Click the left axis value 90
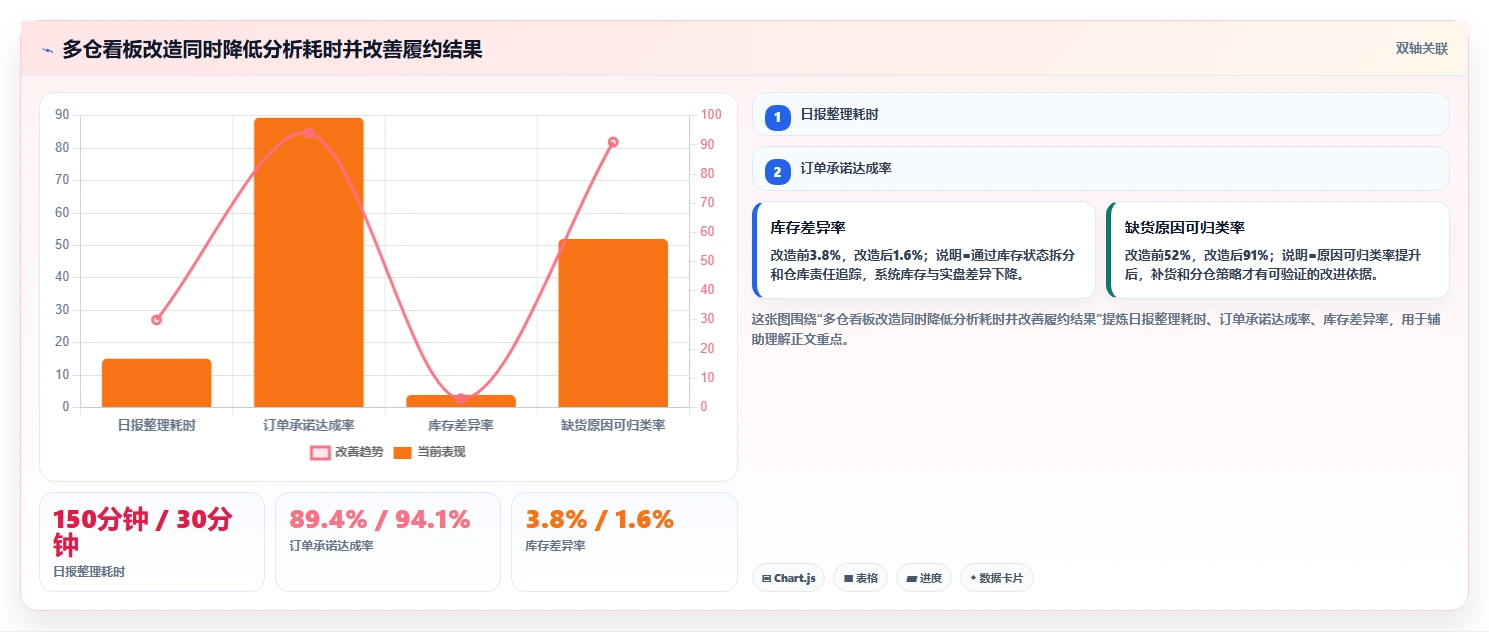 [62, 115]
